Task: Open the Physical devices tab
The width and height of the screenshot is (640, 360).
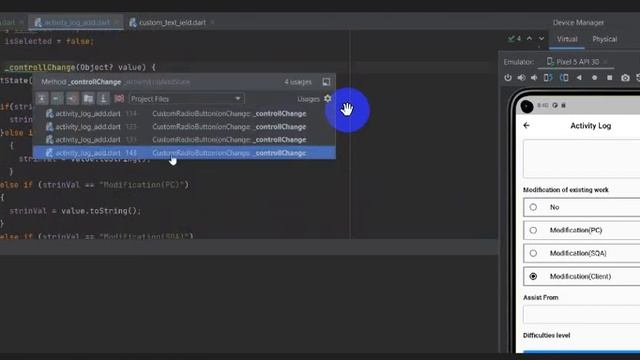Action: [x=604, y=39]
